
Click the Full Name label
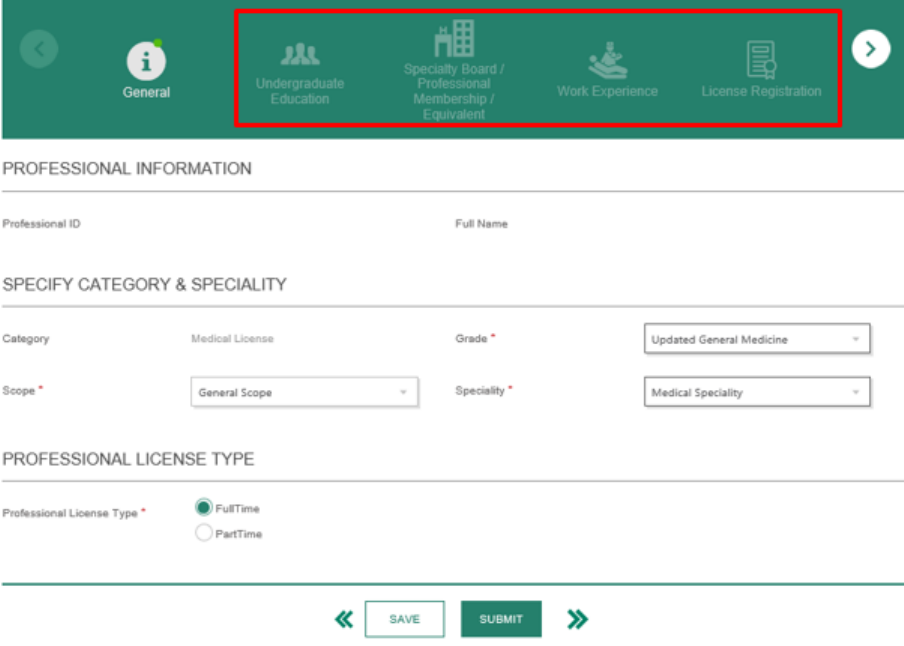[481, 224]
